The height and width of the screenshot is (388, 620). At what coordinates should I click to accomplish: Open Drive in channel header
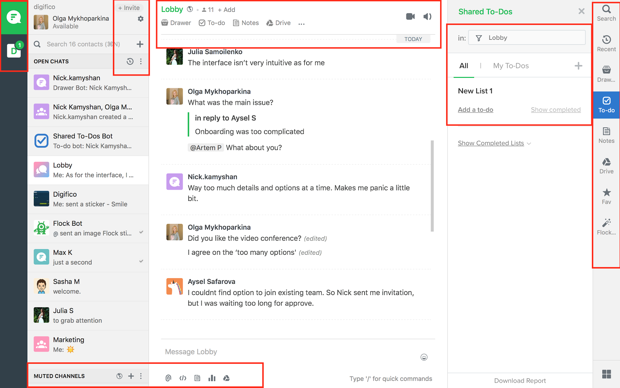[x=278, y=23]
